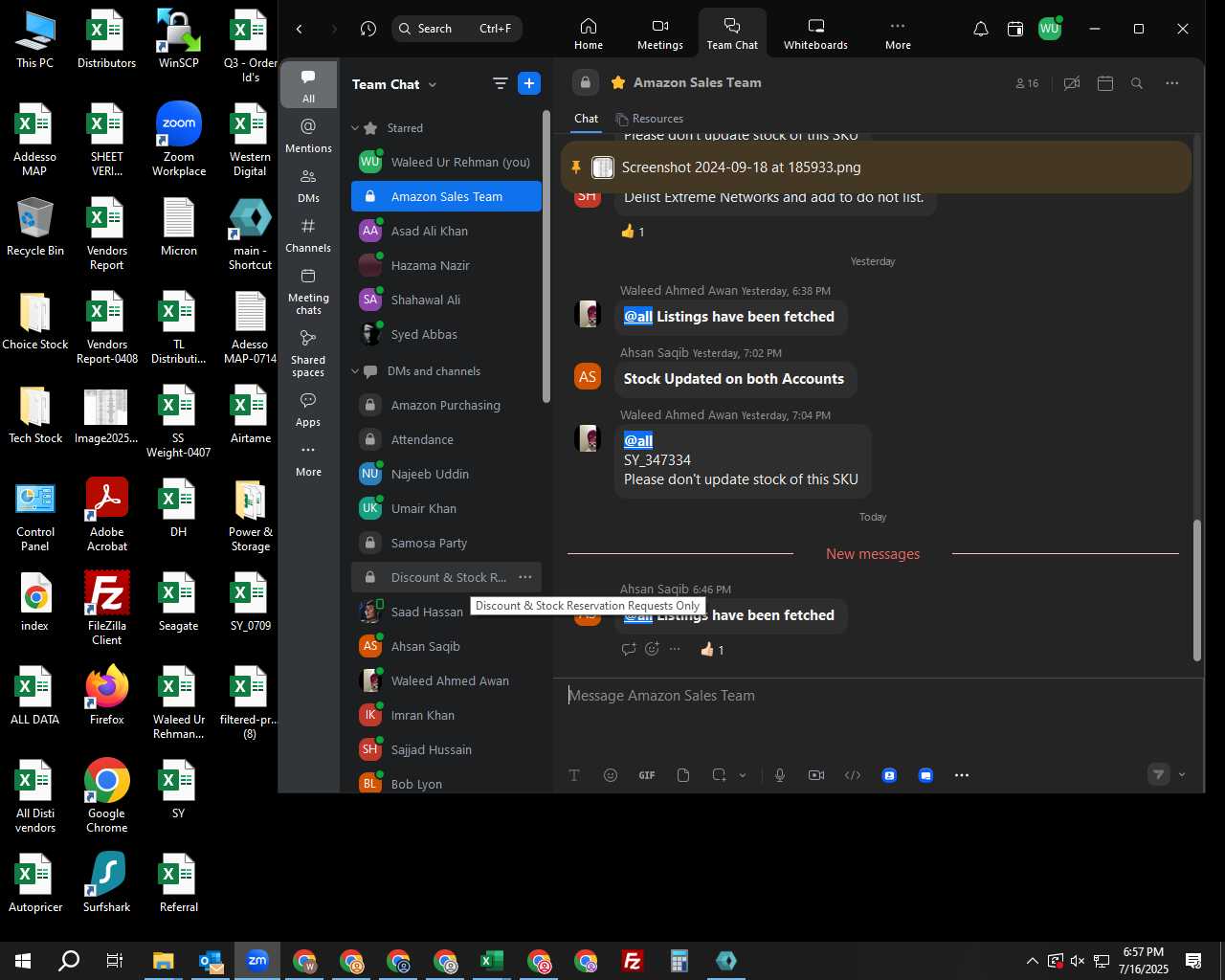Image resolution: width=1225 pixels, height=980 pixels.
Task: Open DMs in the sidebar
Action: pyautogui.click(x=308, y=186)
